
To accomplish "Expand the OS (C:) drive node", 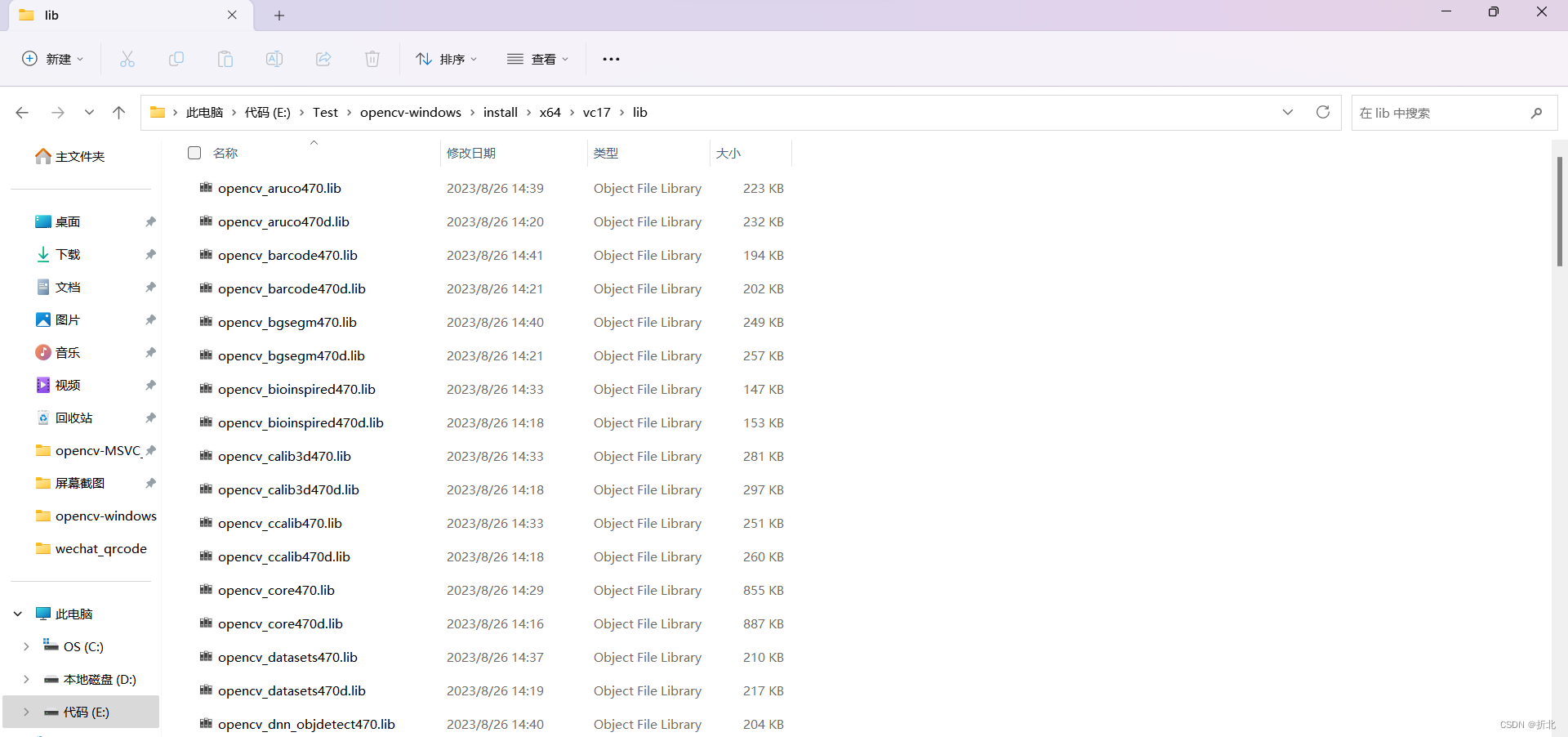I will (x=26, y=646).
